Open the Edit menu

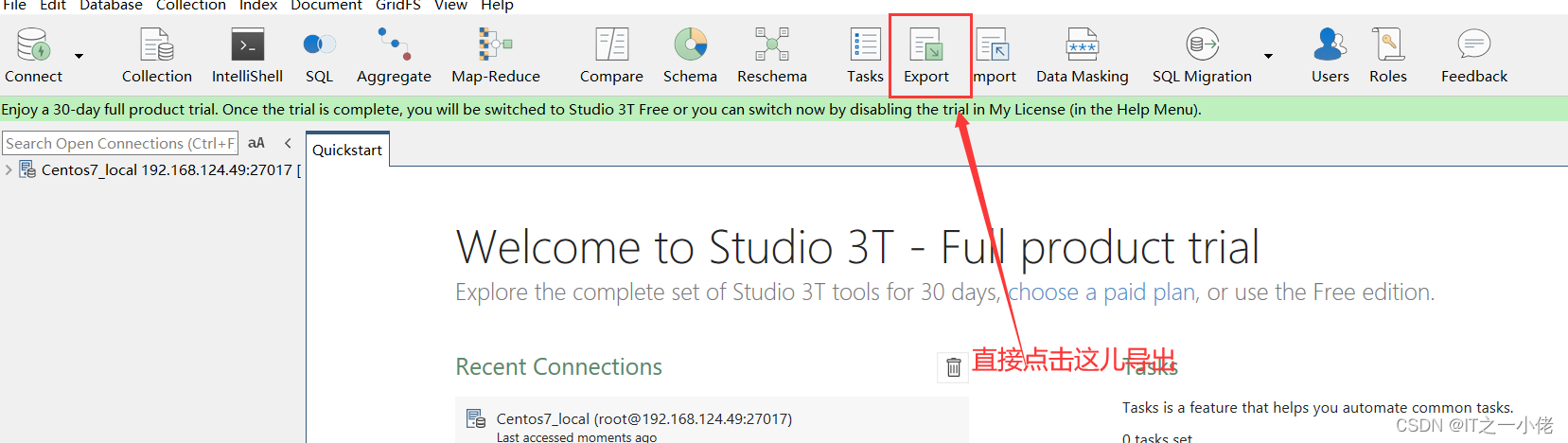coord(53,6)
